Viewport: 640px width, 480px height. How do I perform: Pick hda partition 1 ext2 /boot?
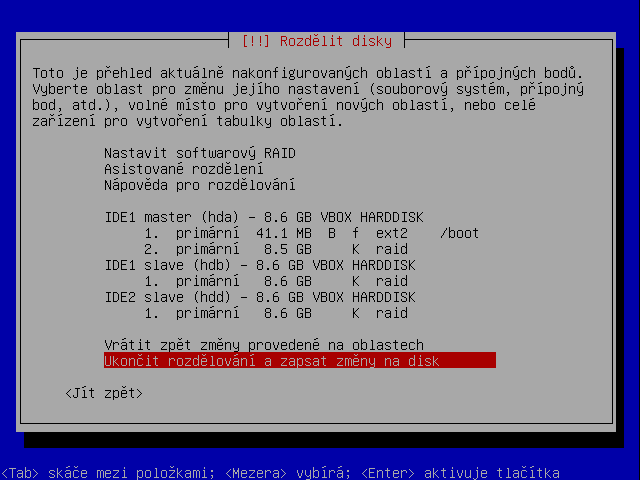(311, 233)
